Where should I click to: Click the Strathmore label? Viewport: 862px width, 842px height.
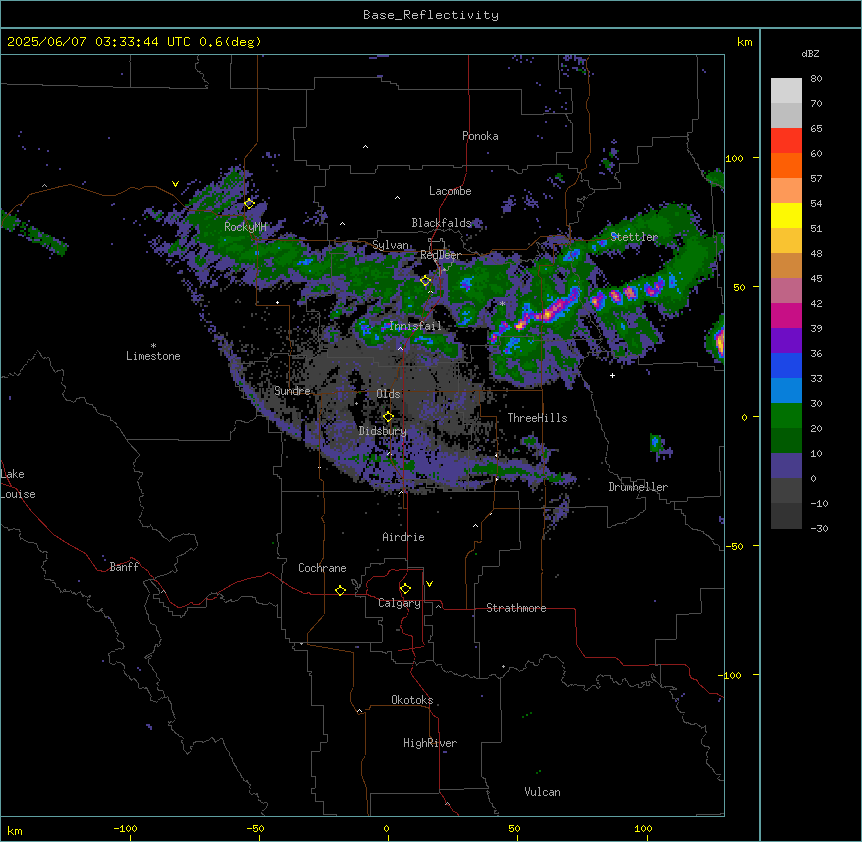(516, 608)
